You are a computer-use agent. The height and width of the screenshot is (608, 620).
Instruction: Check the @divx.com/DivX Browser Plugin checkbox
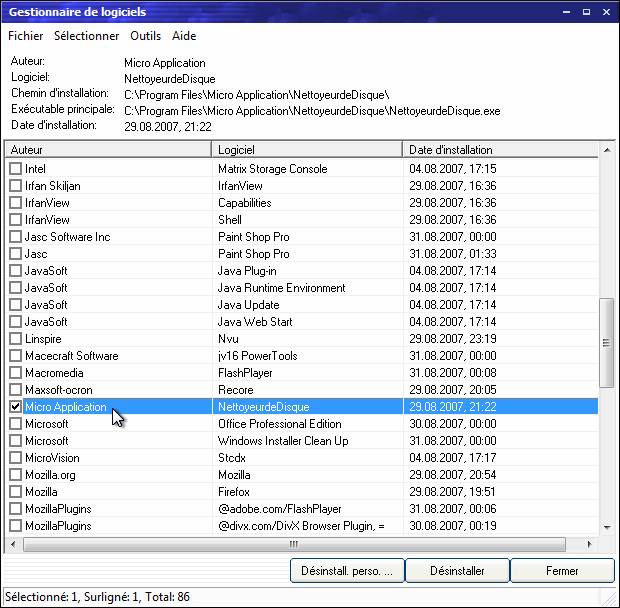point(15,526)
